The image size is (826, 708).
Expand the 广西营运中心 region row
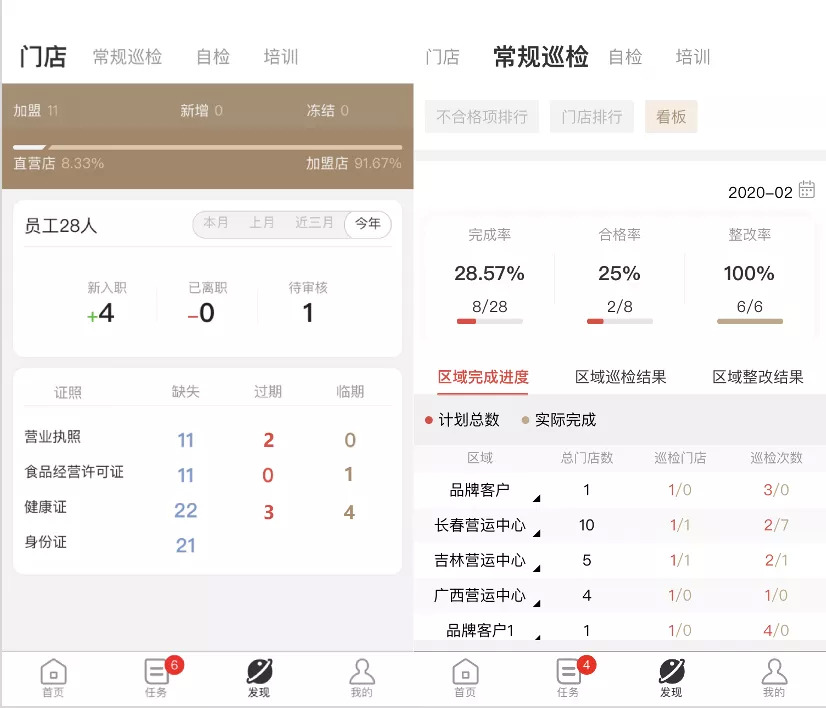536,603
